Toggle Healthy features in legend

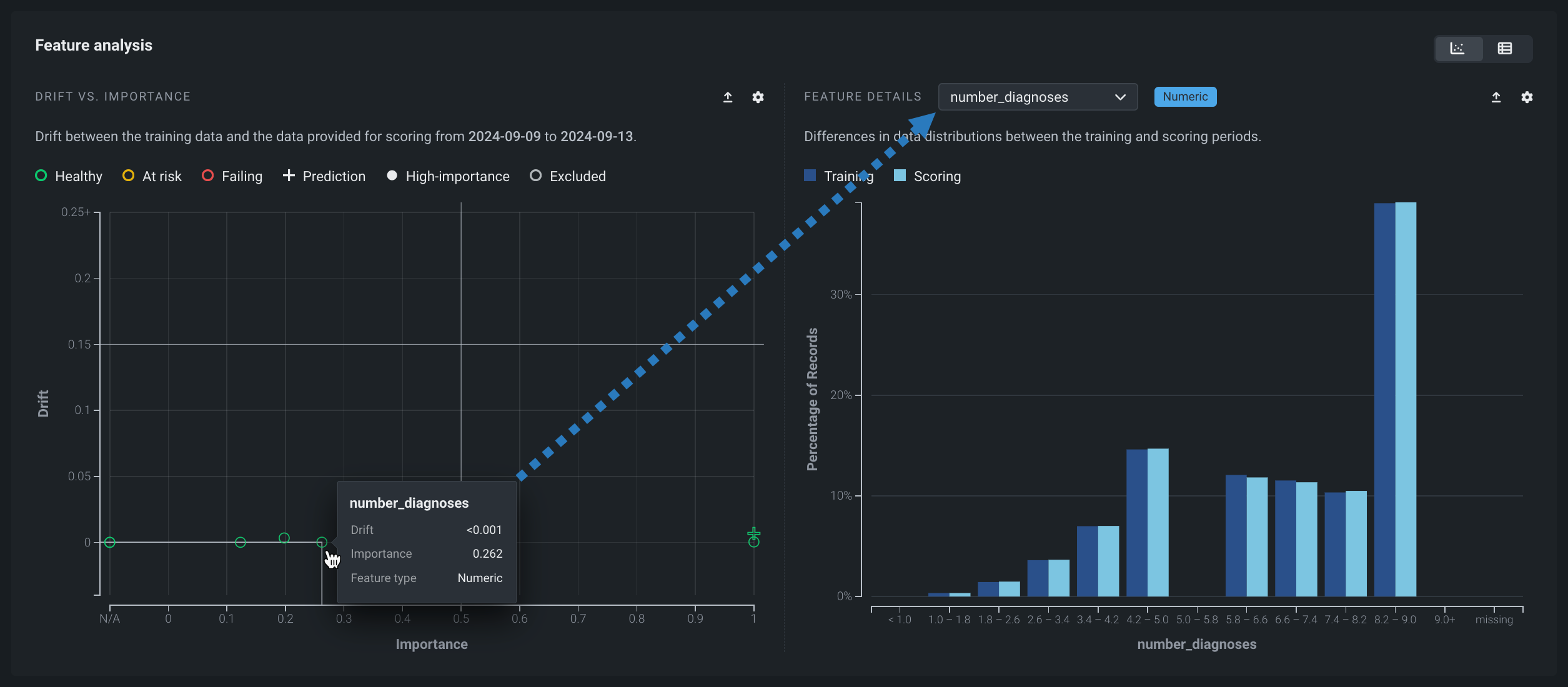(x=69, y=176)
